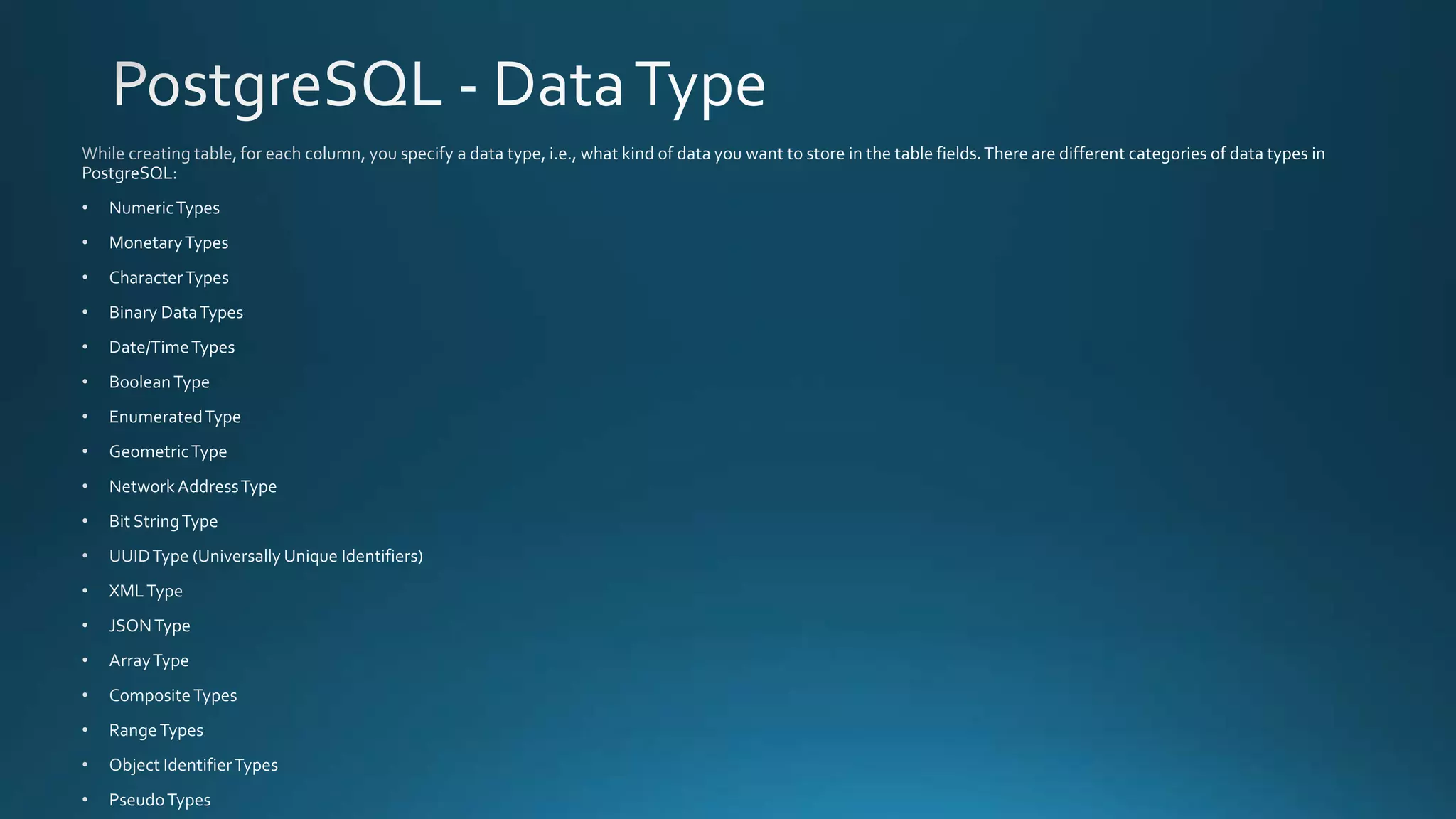
Task: Click the introductory paragraph about creating tables
Action: point(703,164)
